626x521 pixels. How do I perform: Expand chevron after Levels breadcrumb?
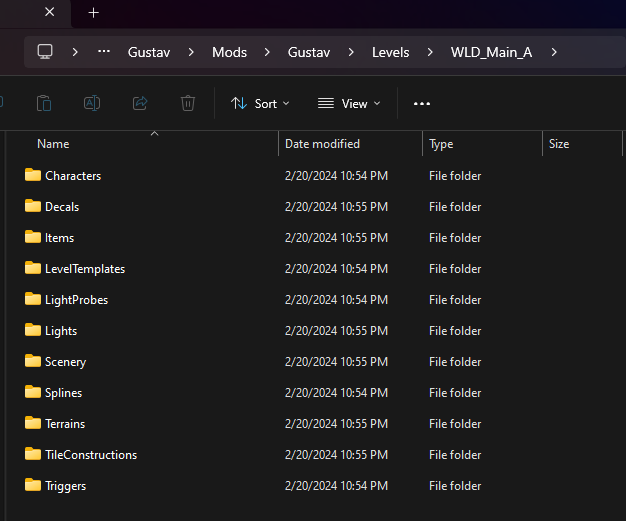pos(430,52)
